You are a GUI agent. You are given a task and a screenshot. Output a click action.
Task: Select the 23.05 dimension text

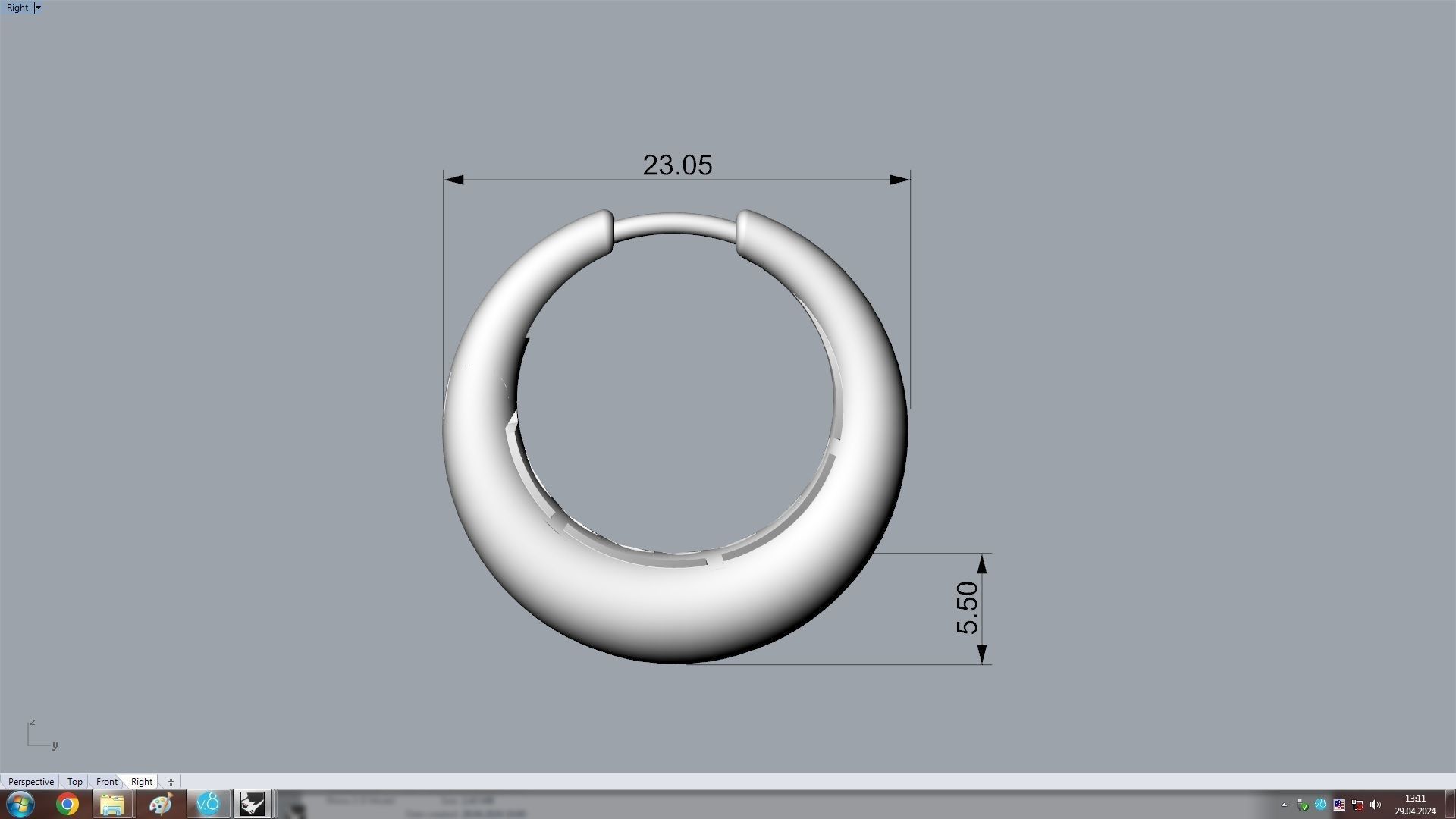pyautogui.click(x=677, y=165)
